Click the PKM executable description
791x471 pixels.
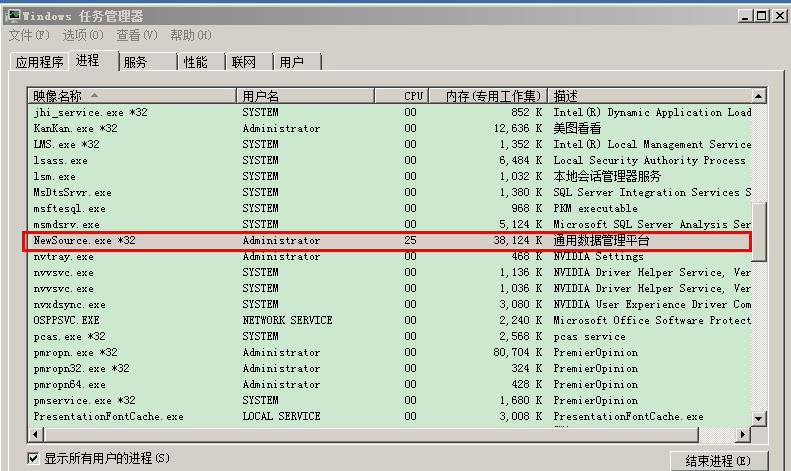tap(595, 208)
